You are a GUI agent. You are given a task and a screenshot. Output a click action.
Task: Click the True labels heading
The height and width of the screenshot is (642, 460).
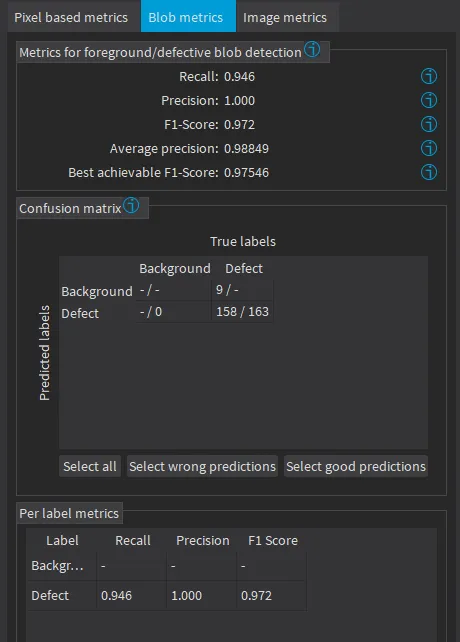click(x=243, y=242)
